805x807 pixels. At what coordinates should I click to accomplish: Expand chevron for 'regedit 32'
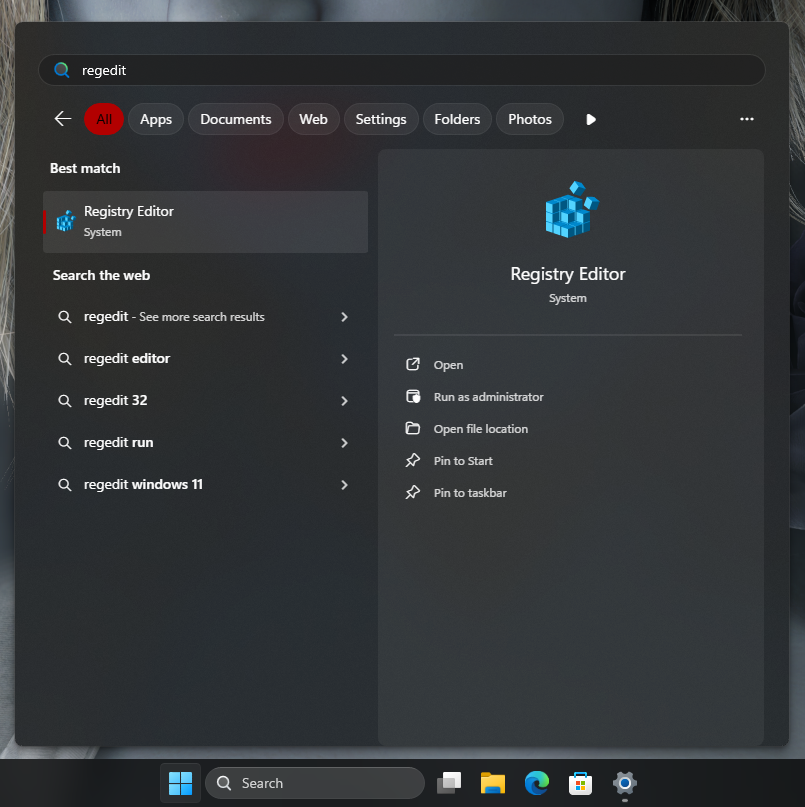click(344, 400)
